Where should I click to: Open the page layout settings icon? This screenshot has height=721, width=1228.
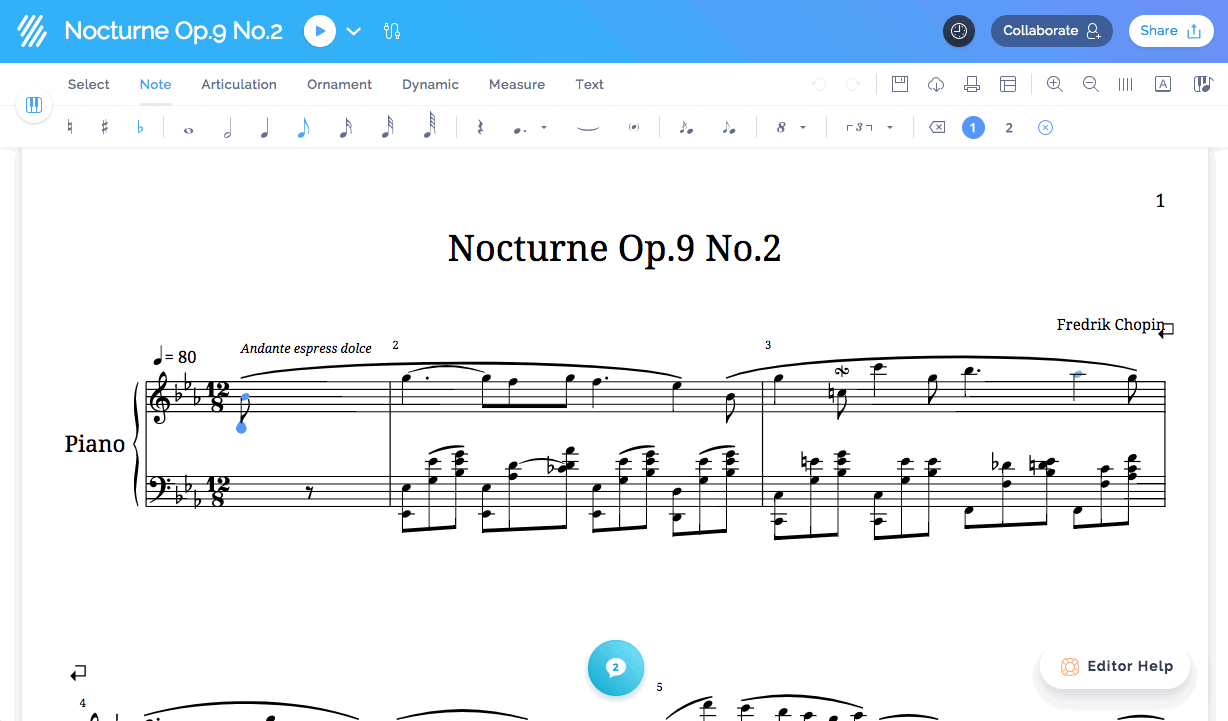(1008, 85)
